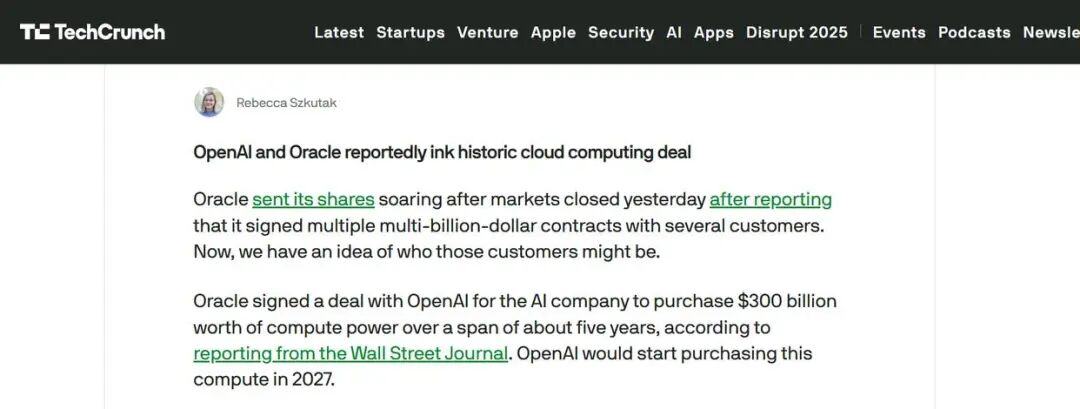Open the AI section in navbar

pyautogui.click(x=674, y=32)
